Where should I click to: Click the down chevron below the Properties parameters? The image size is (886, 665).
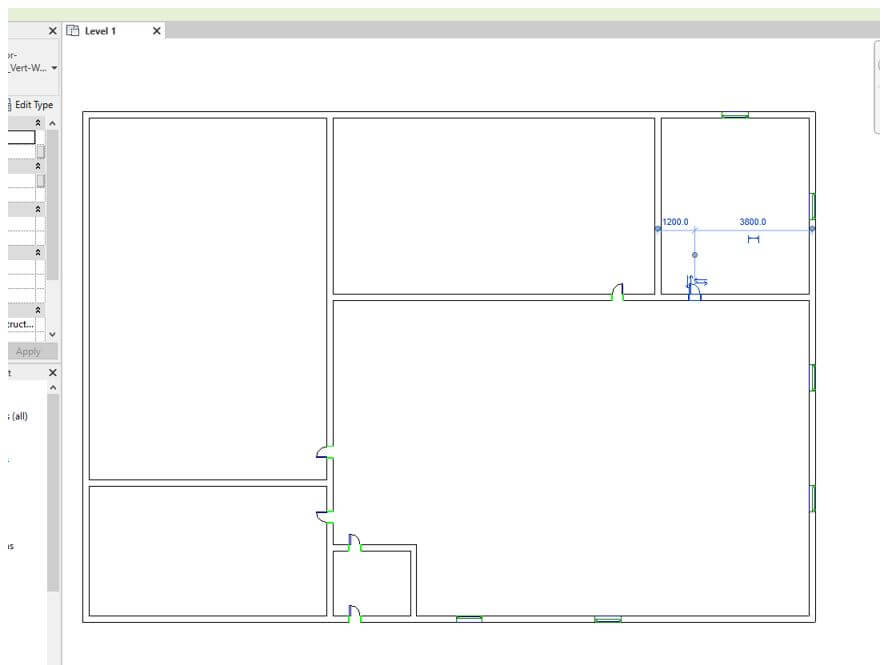(x=53, y=333)
